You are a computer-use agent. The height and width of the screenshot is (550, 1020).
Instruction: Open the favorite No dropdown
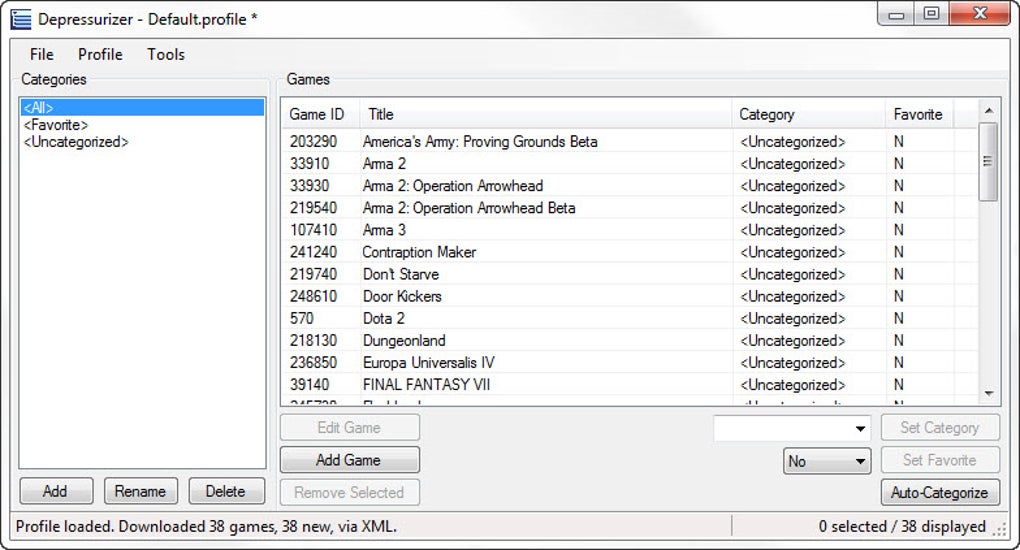coord(860,462)
